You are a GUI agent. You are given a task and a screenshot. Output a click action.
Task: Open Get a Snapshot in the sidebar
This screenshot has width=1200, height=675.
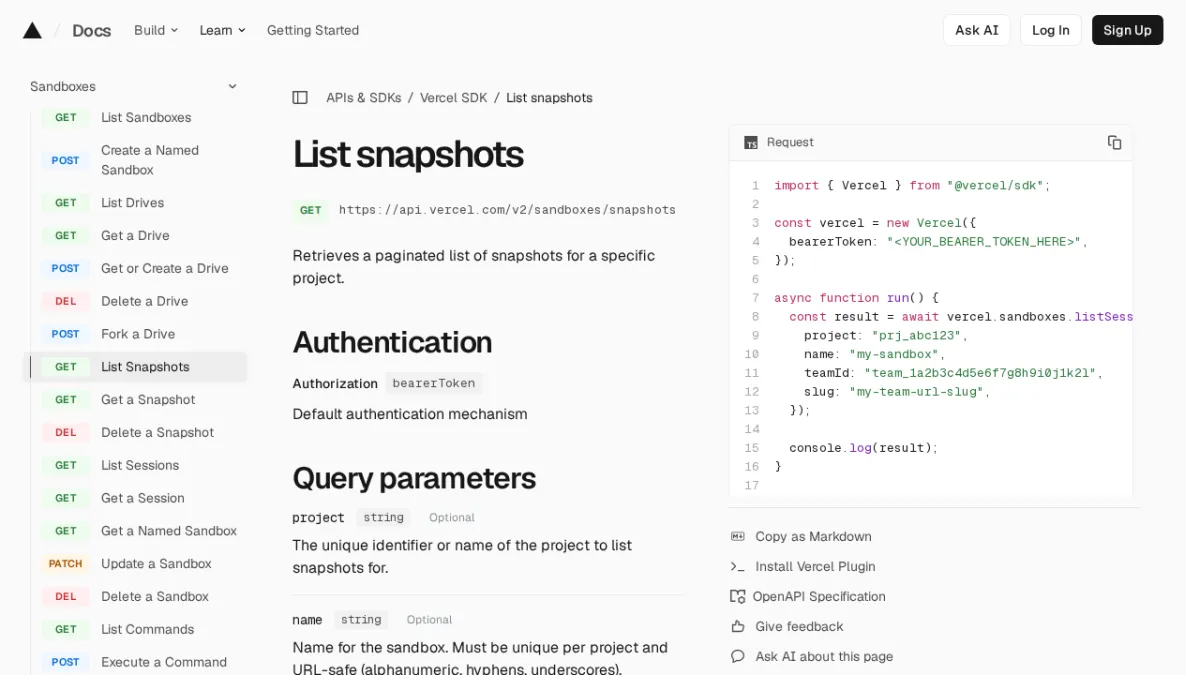click(148, 400)
